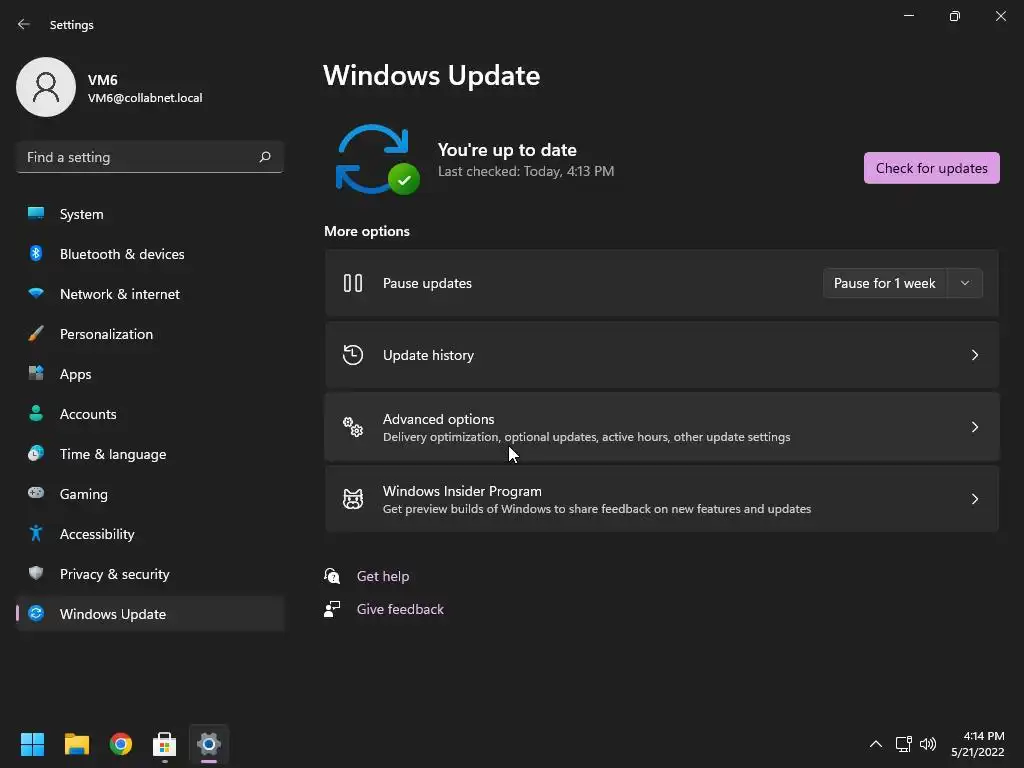The height and width of the screenshot is (768, 1024).
Task: Expand the Pause duration dropdown arrow
Action: 965,283
